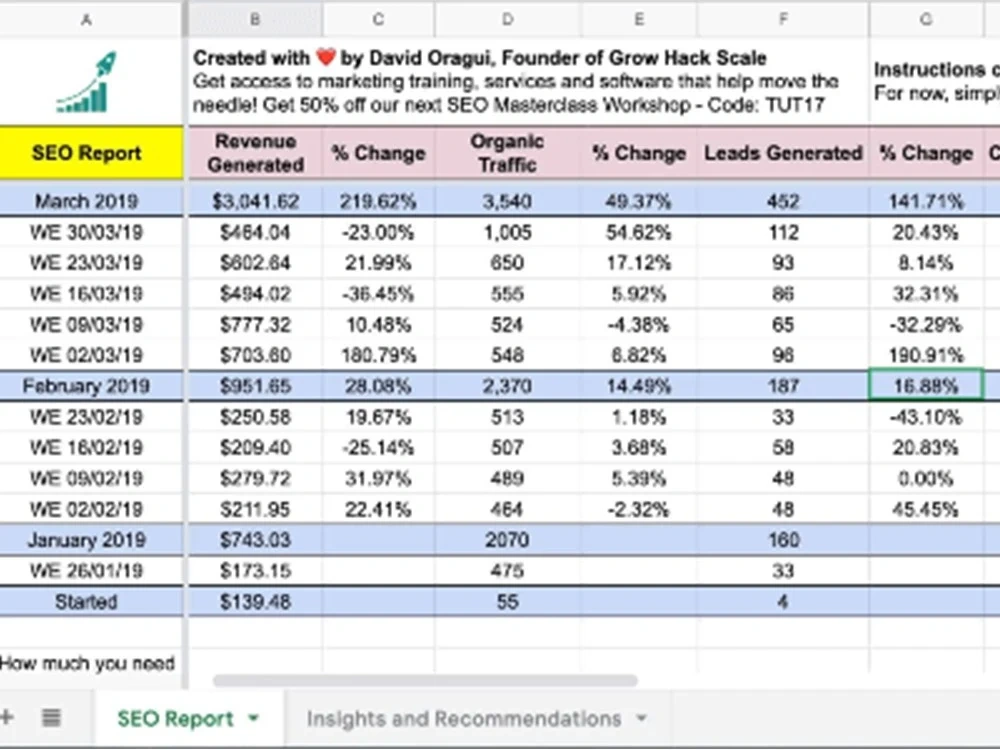Select the -23.00% change cell
The image size is (1000, 750).
[378, 232]
